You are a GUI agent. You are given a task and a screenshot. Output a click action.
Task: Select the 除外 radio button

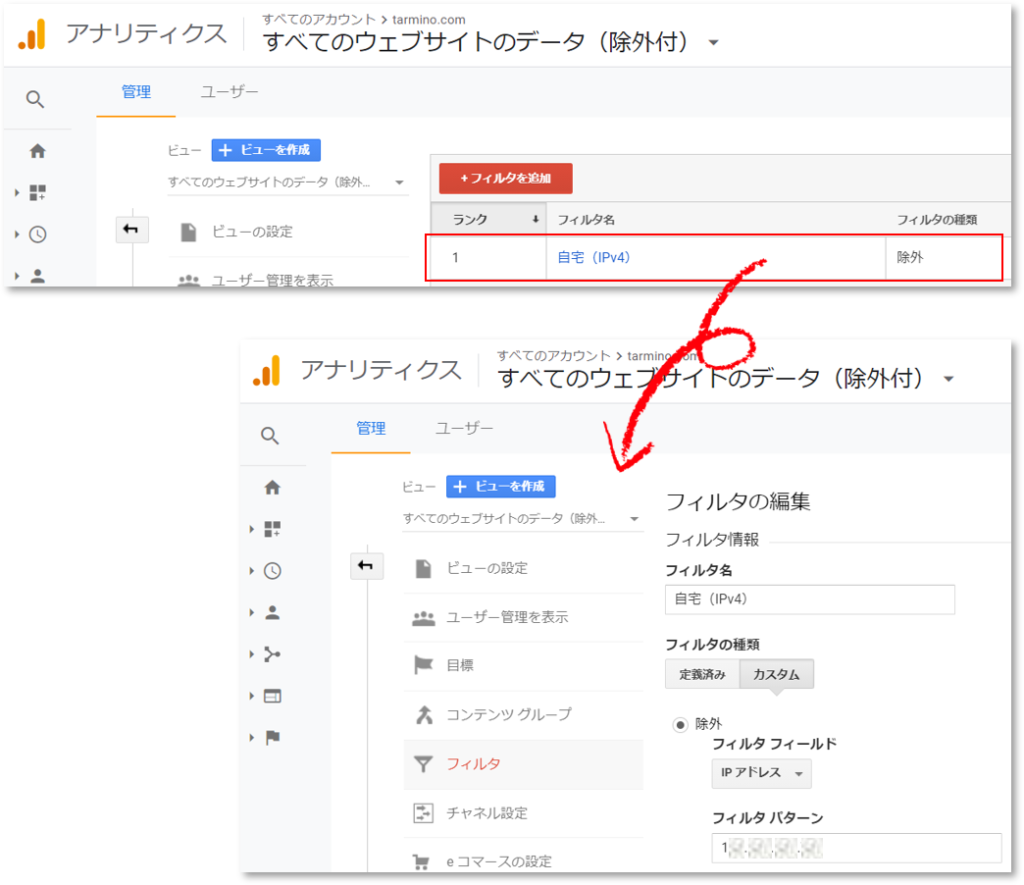tap(680, 724)
